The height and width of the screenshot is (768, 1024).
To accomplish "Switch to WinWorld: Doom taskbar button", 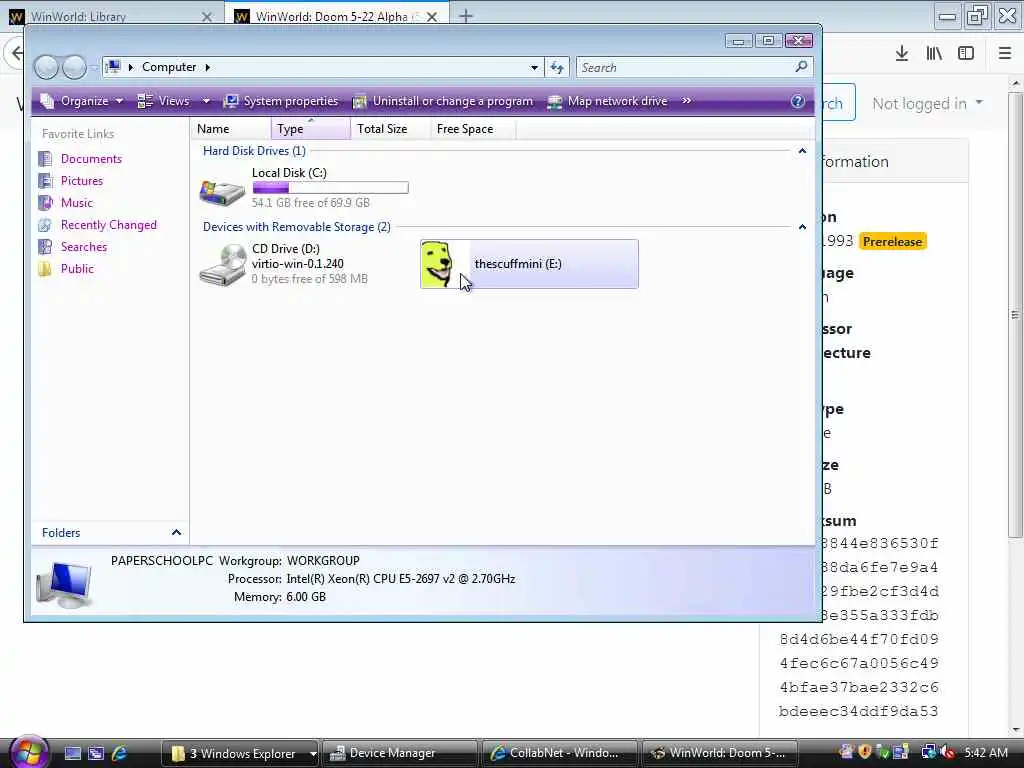I will click(x=720, y=754).
